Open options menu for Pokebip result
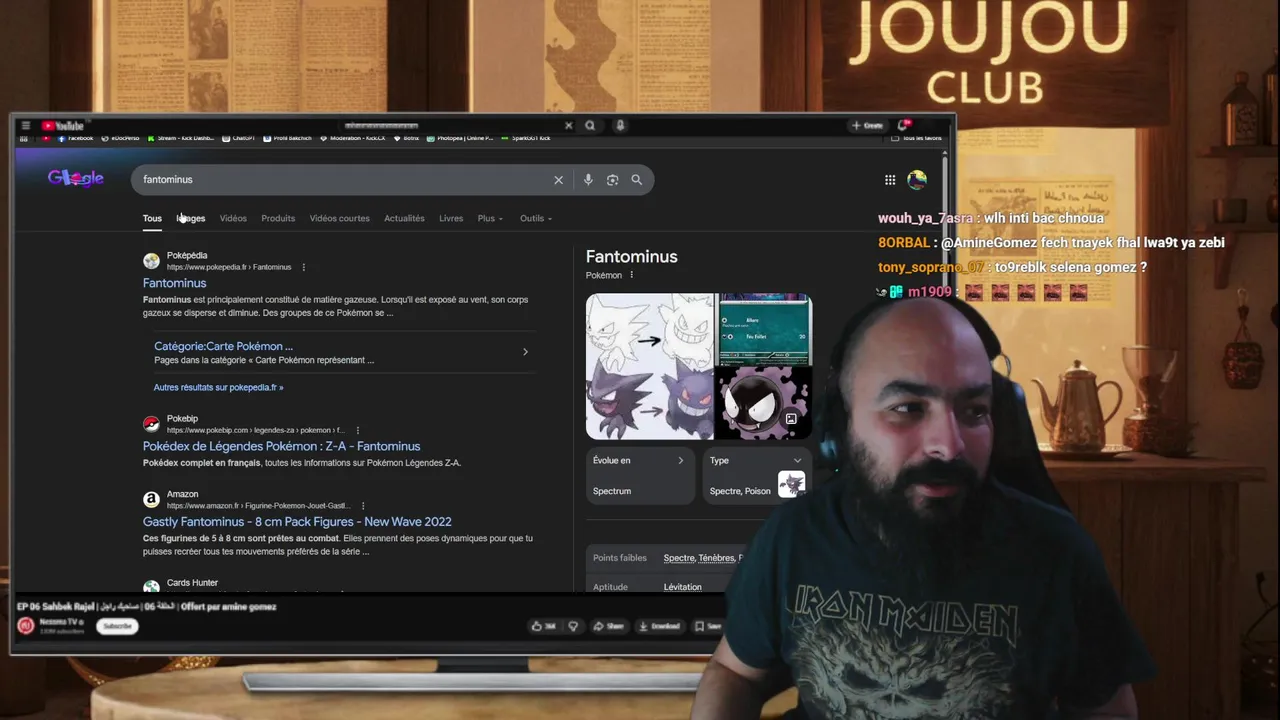1280x720 pixels. coord(357,430)
